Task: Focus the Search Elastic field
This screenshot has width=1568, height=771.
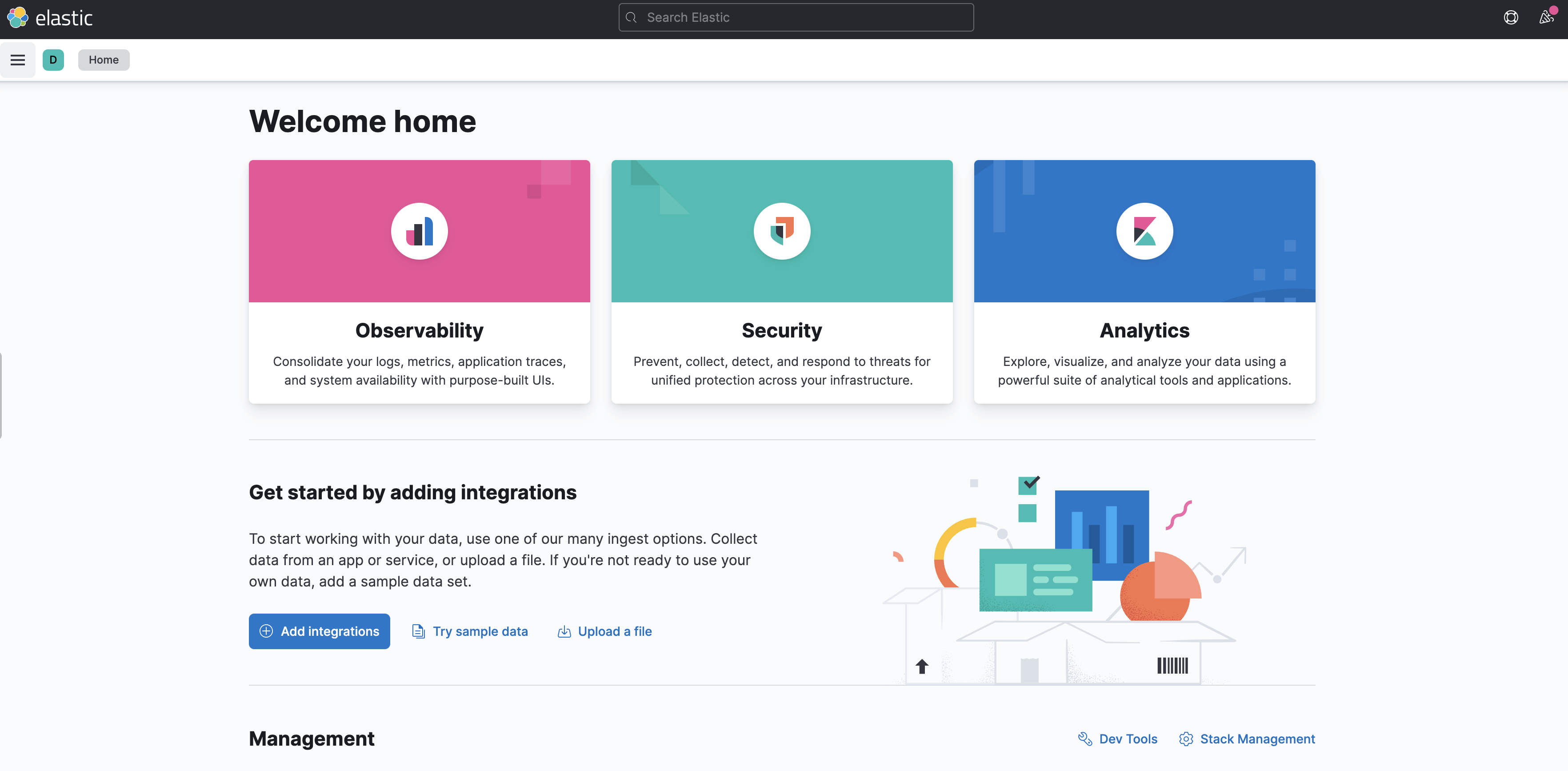Action: (x=796, y=18)
